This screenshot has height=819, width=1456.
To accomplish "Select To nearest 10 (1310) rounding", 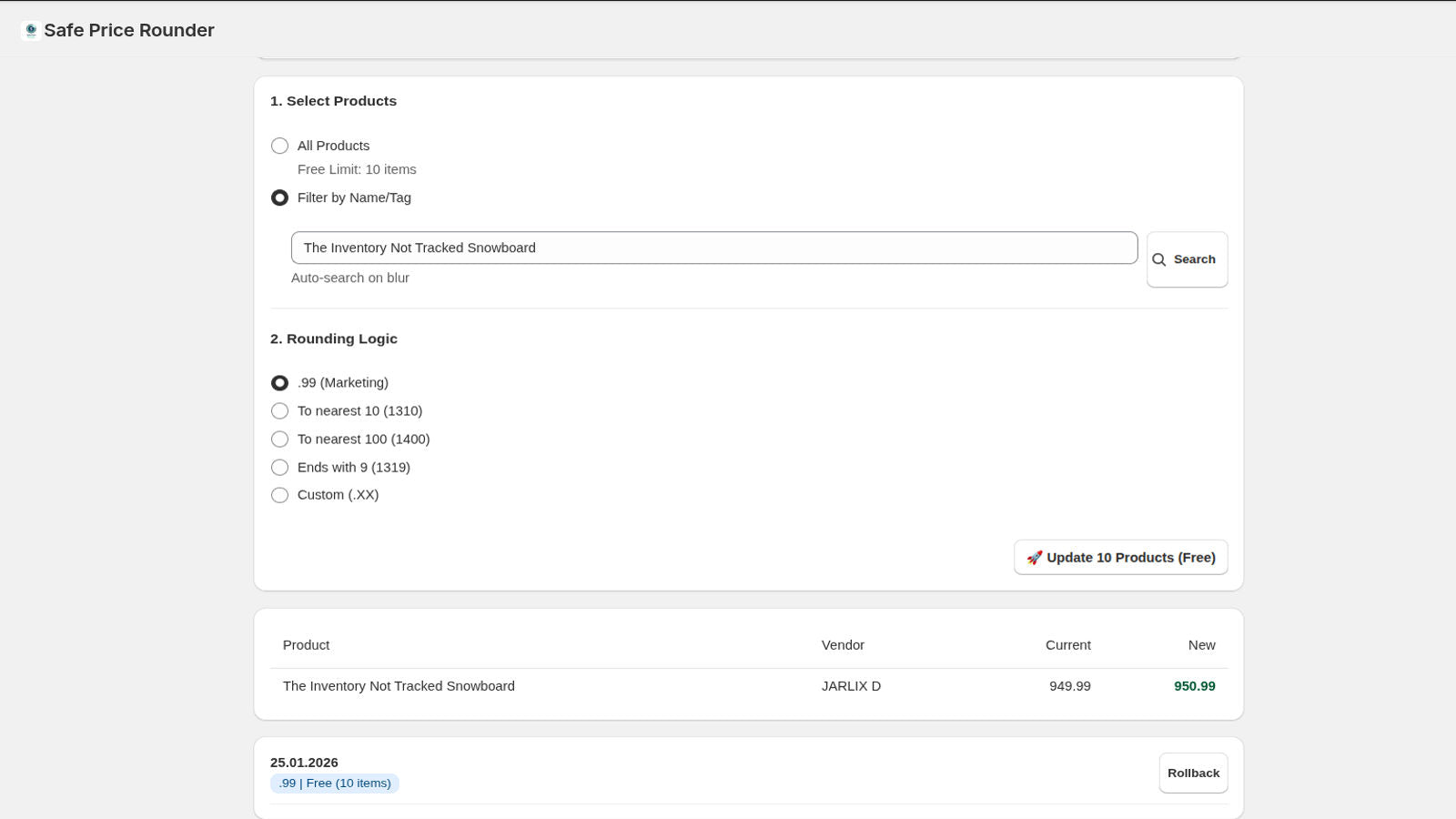I will (279, 411).
